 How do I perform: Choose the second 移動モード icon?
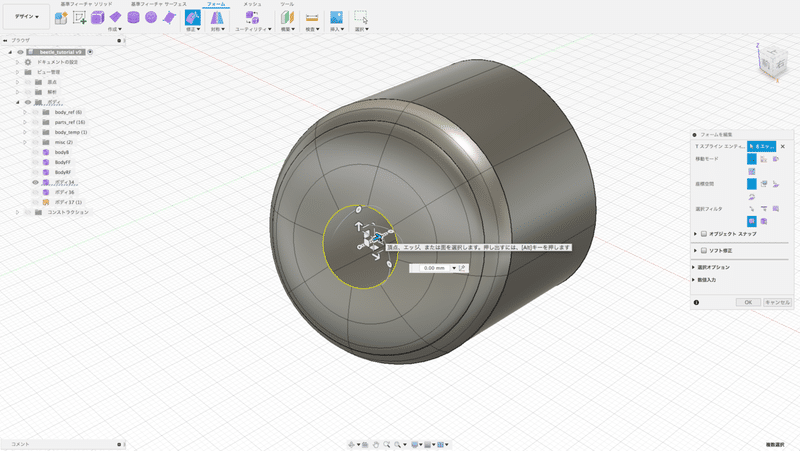(x=764, y=159)
